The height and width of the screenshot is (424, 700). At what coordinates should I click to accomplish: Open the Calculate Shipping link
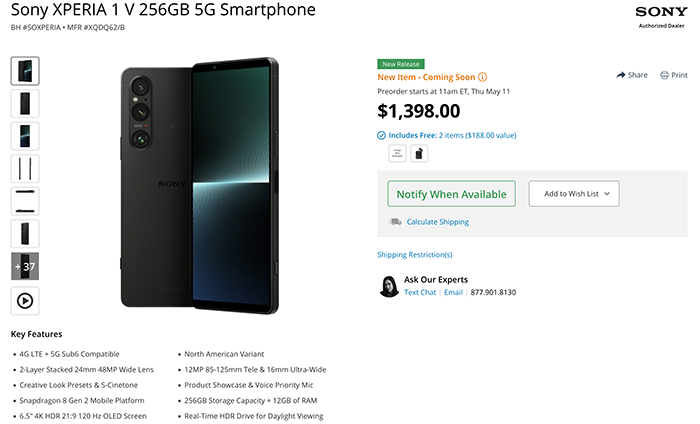pos(437,222)
